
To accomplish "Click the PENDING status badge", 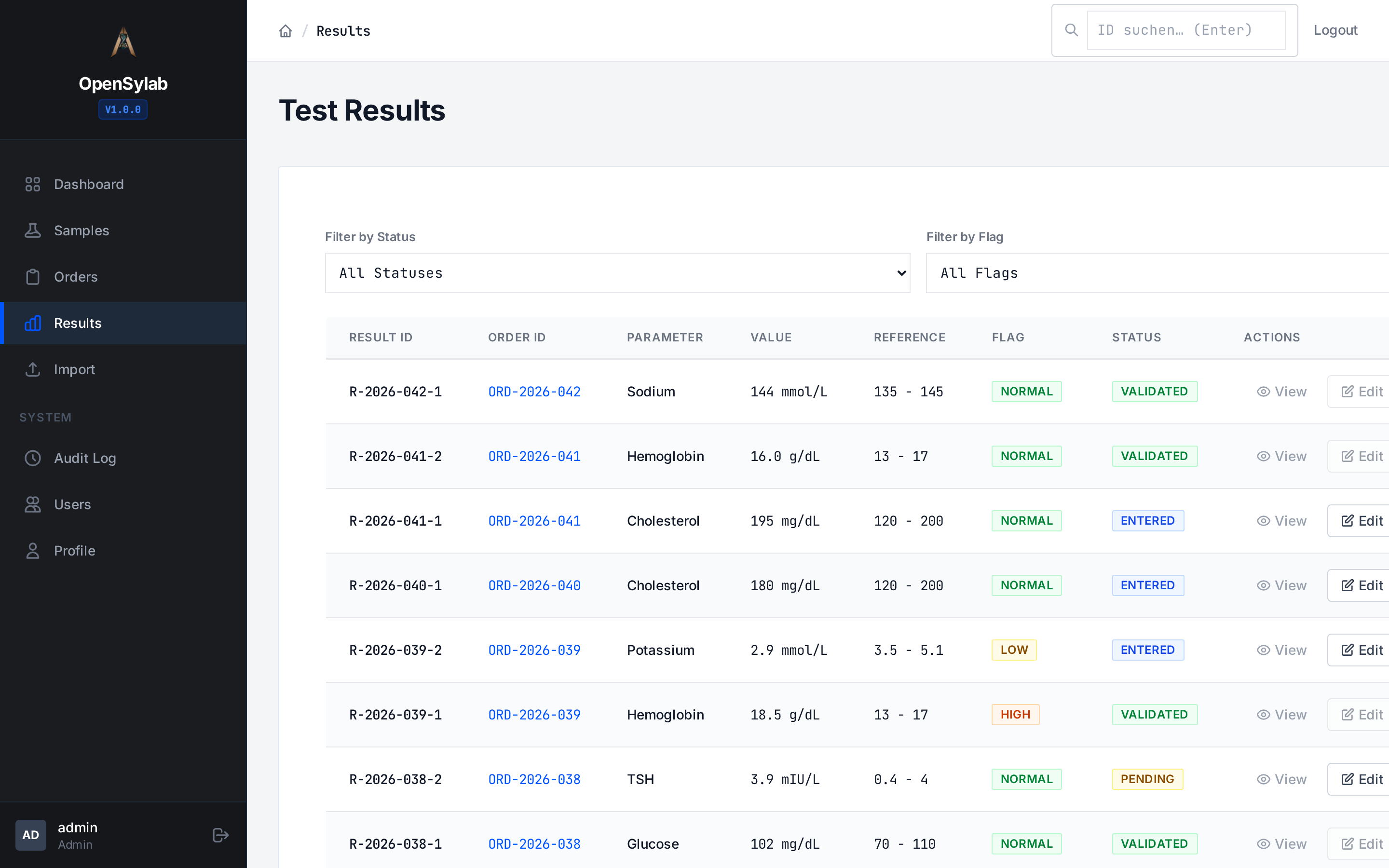I will (x=1147, y=779).
